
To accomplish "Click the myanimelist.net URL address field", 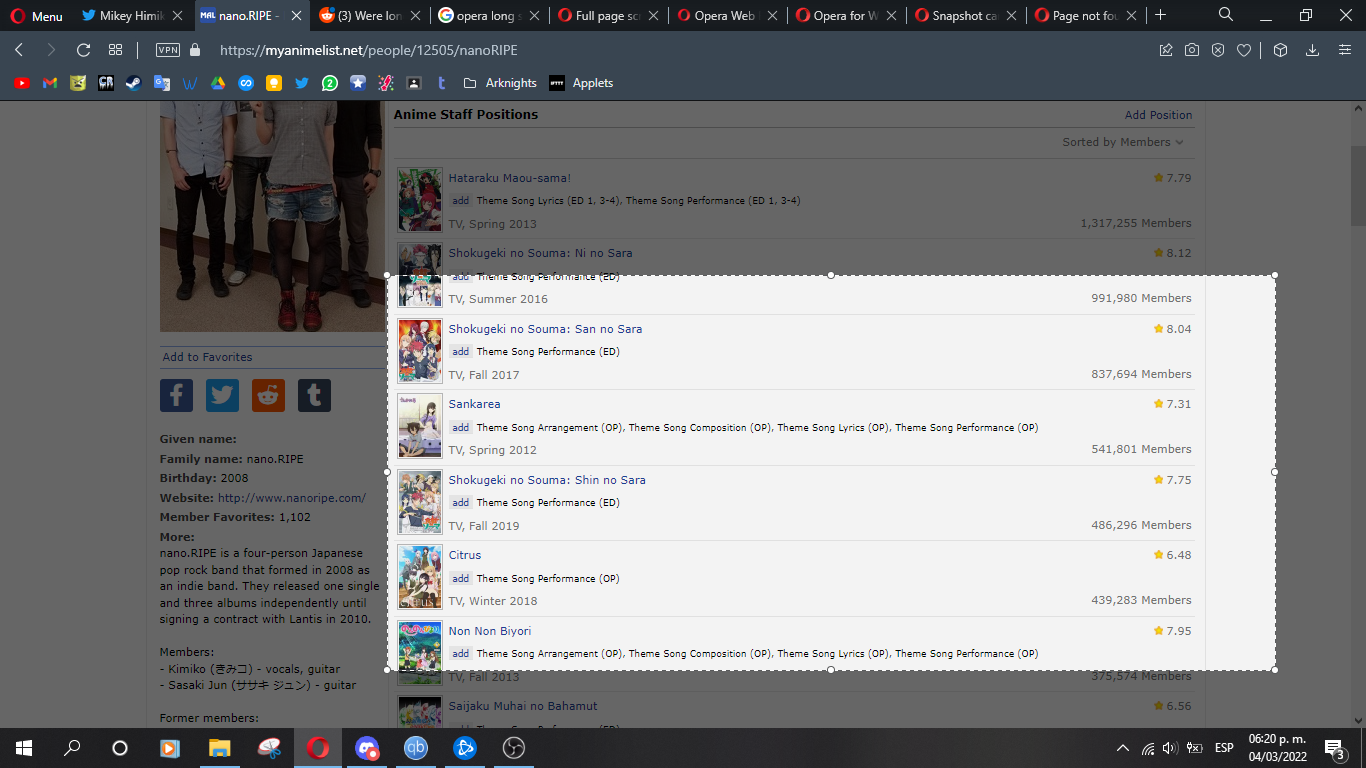I will (x=368, y=50).
